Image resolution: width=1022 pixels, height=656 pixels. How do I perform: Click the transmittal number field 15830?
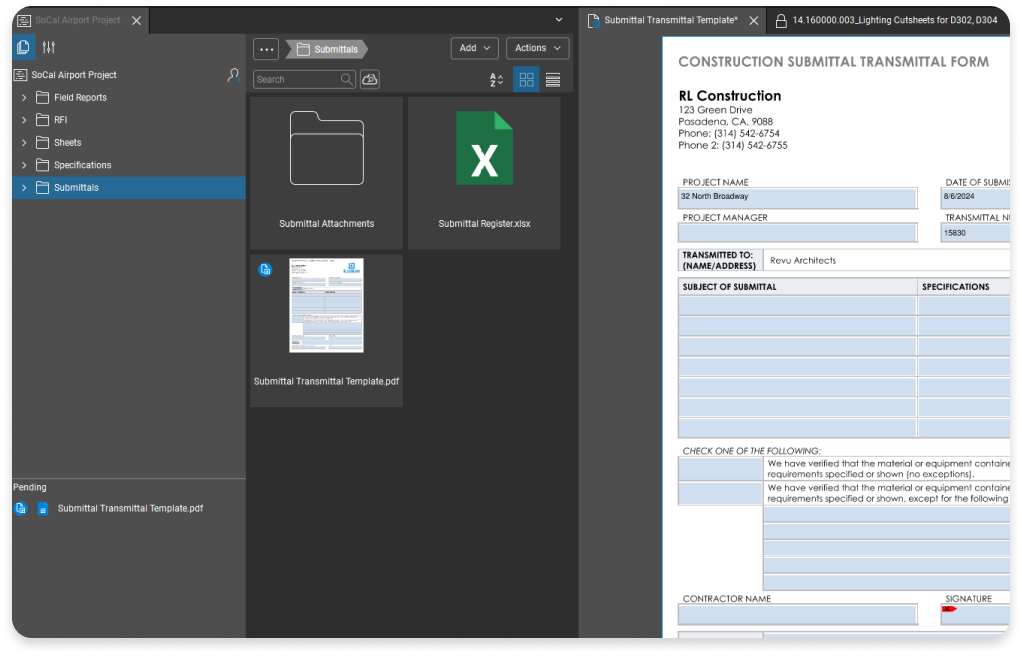(976, 233)
